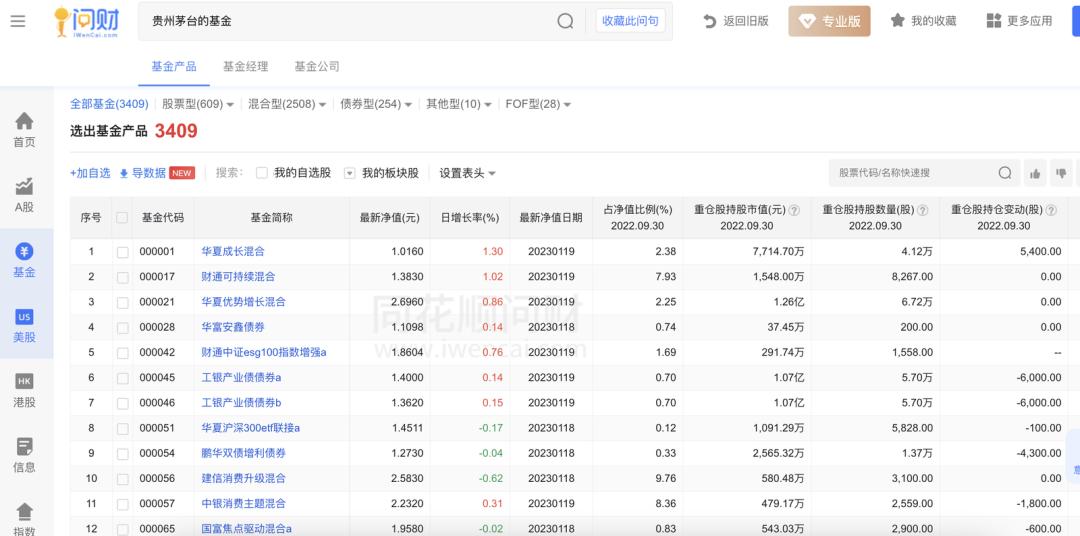Go to Home in left sidebar

pyautogui.click(x=24, y=130)
